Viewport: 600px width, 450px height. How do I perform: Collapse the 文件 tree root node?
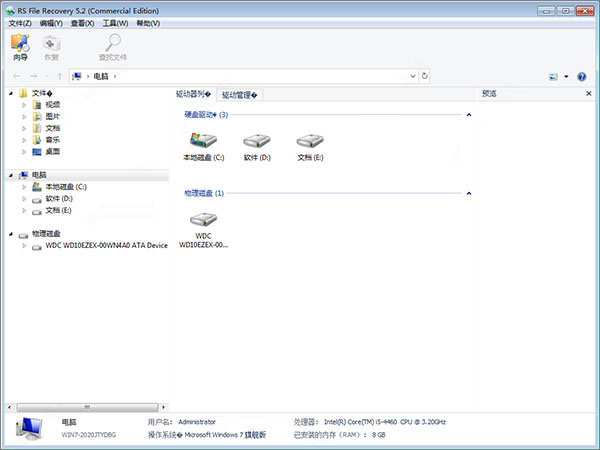11,93
